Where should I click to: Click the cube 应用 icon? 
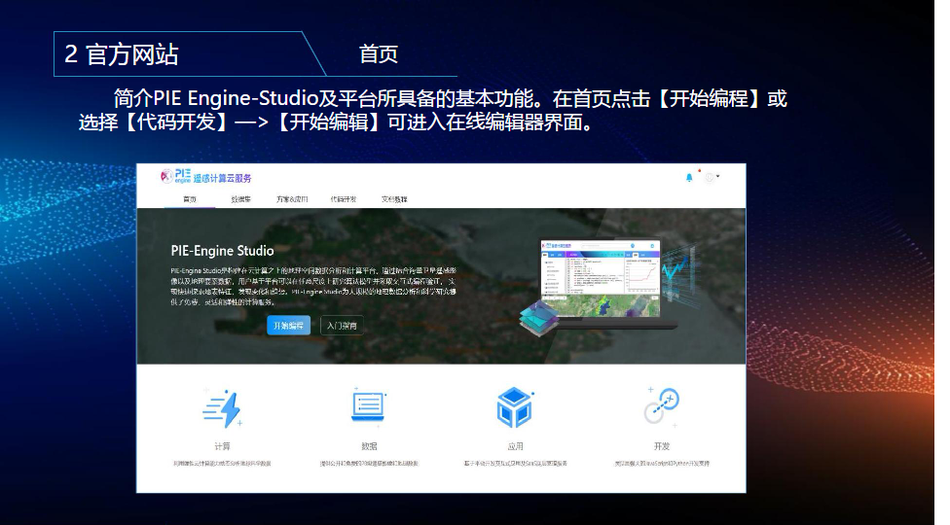[x=514, y=408]
